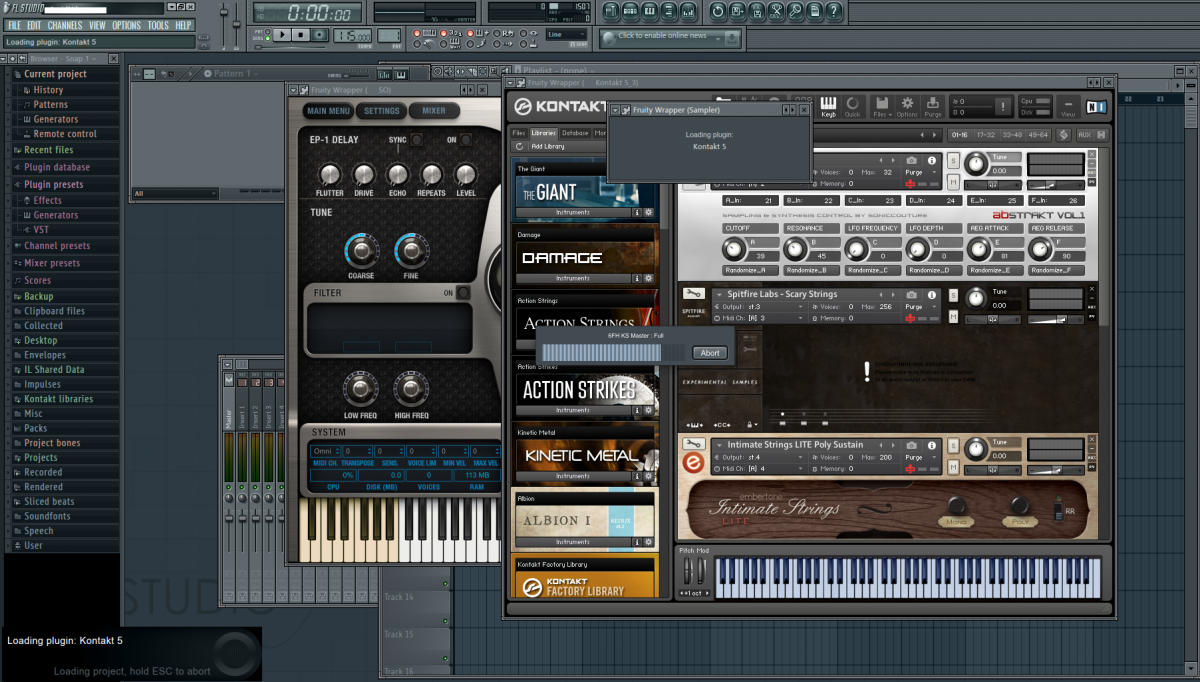
Task: Click Randomize_A button in Abstrakt
Action: (x=750, y=270)
